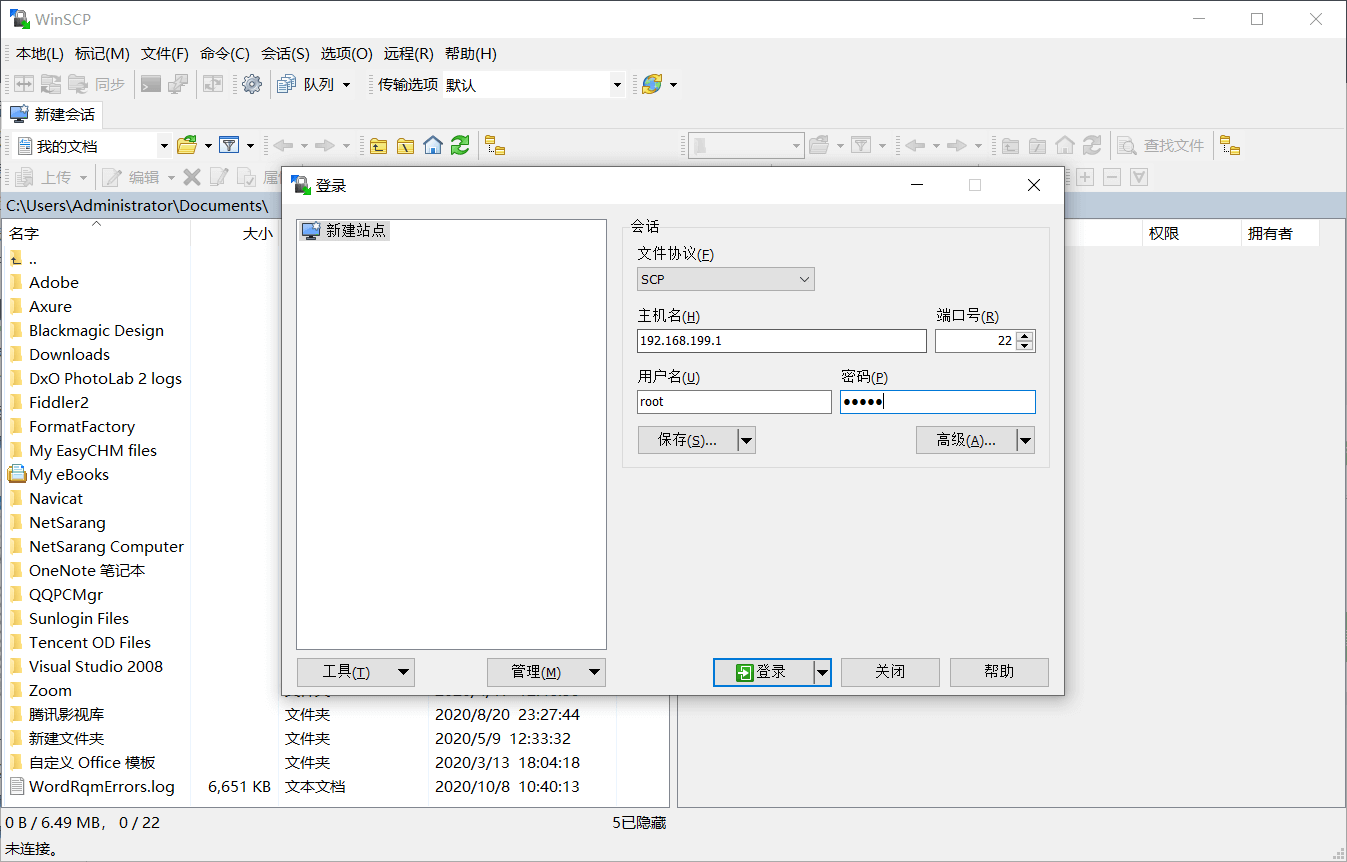Open the 文件(F) menu
This screenshot has width=1347, height=862.
point(165,54)
